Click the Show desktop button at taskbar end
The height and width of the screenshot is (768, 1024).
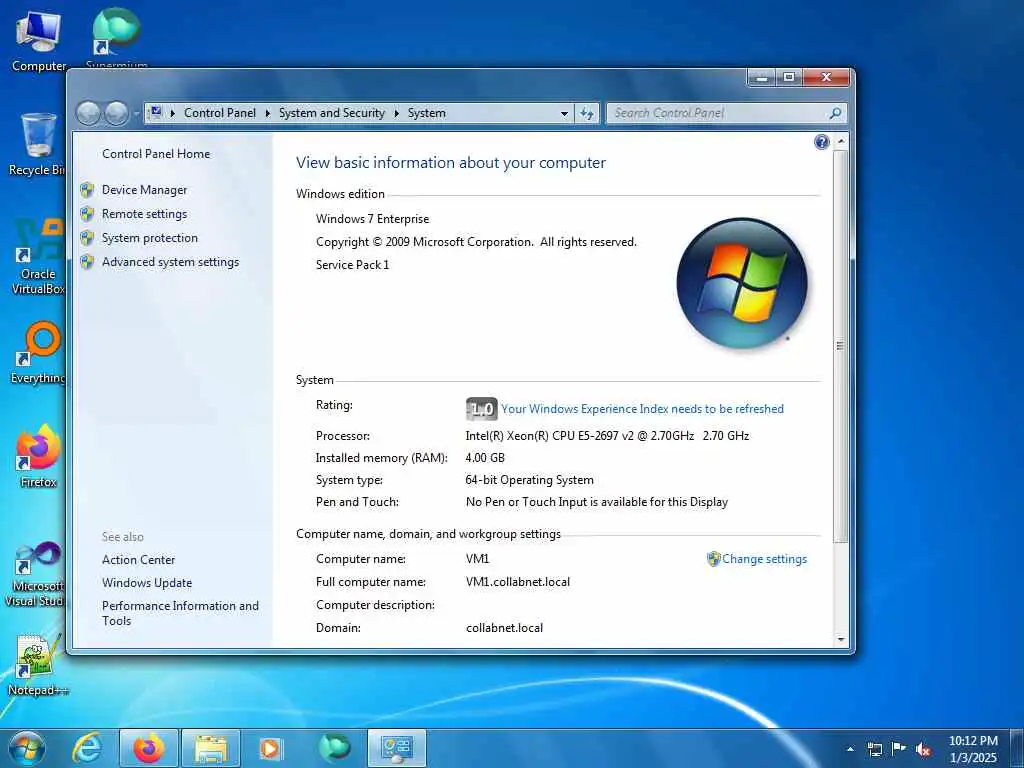coord(1017,749)
